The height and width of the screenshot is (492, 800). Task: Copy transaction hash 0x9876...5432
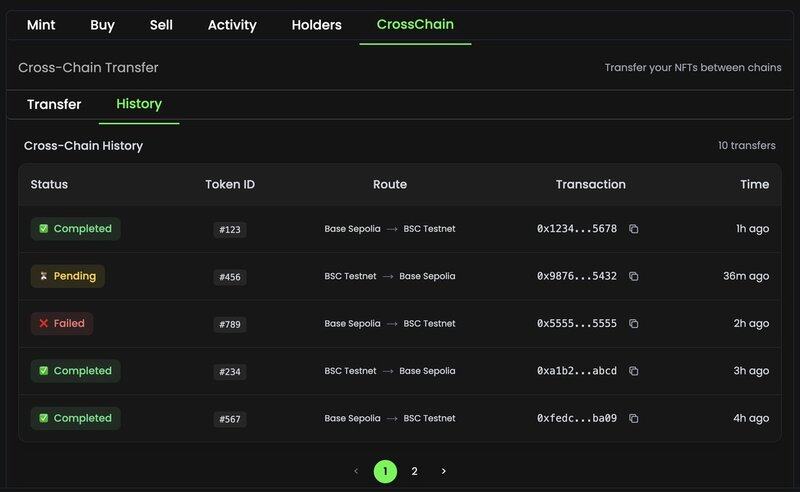click(x=633, y=276)
